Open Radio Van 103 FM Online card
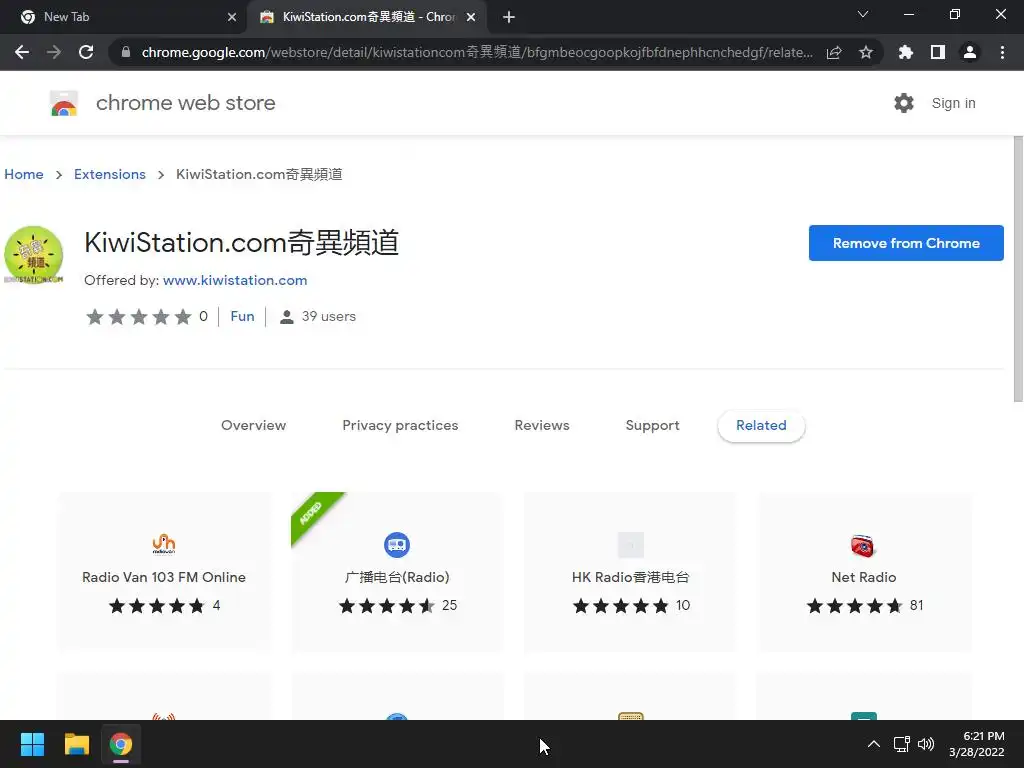 [164, 572]
